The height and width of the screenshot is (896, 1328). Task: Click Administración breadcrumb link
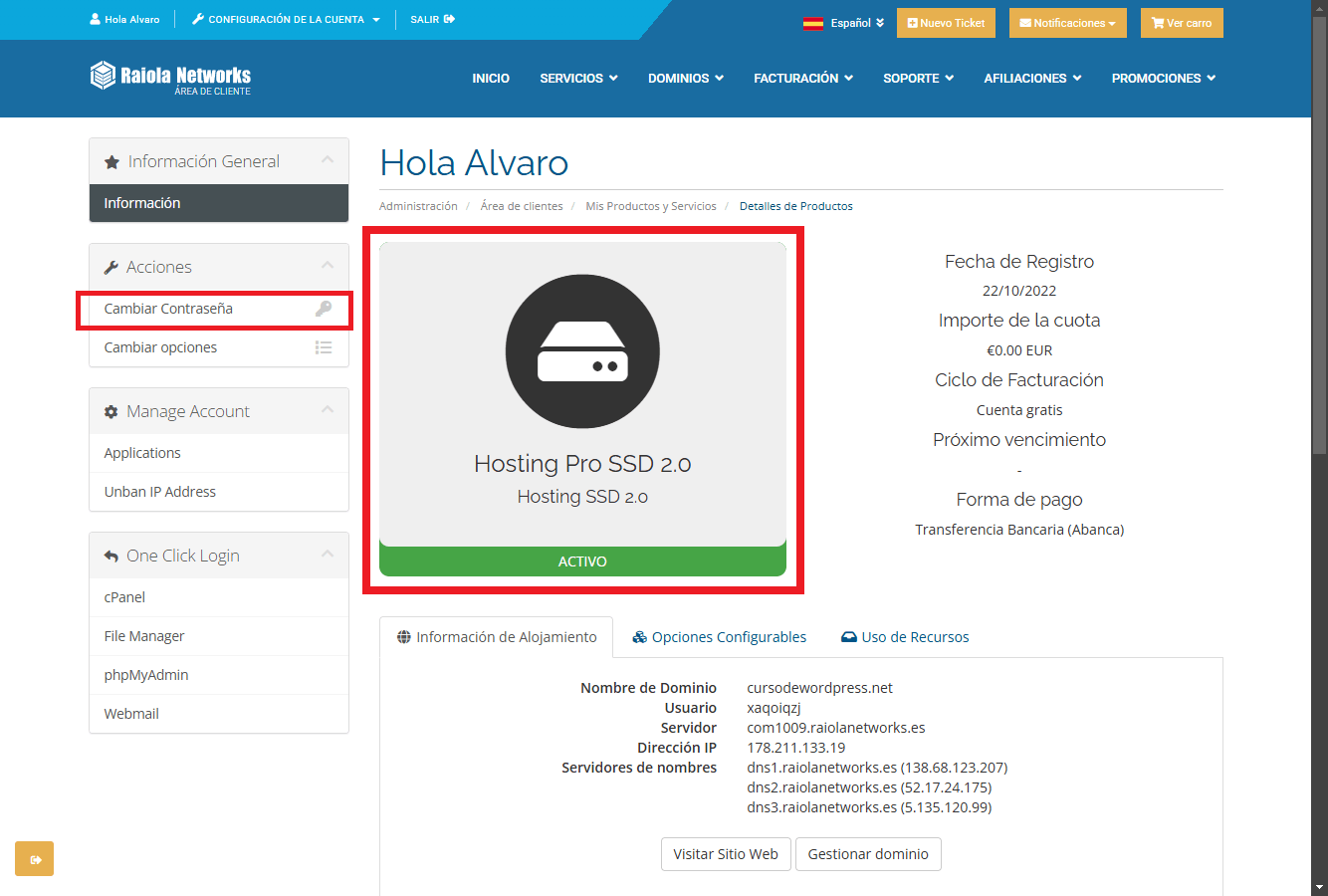(418, 206)
